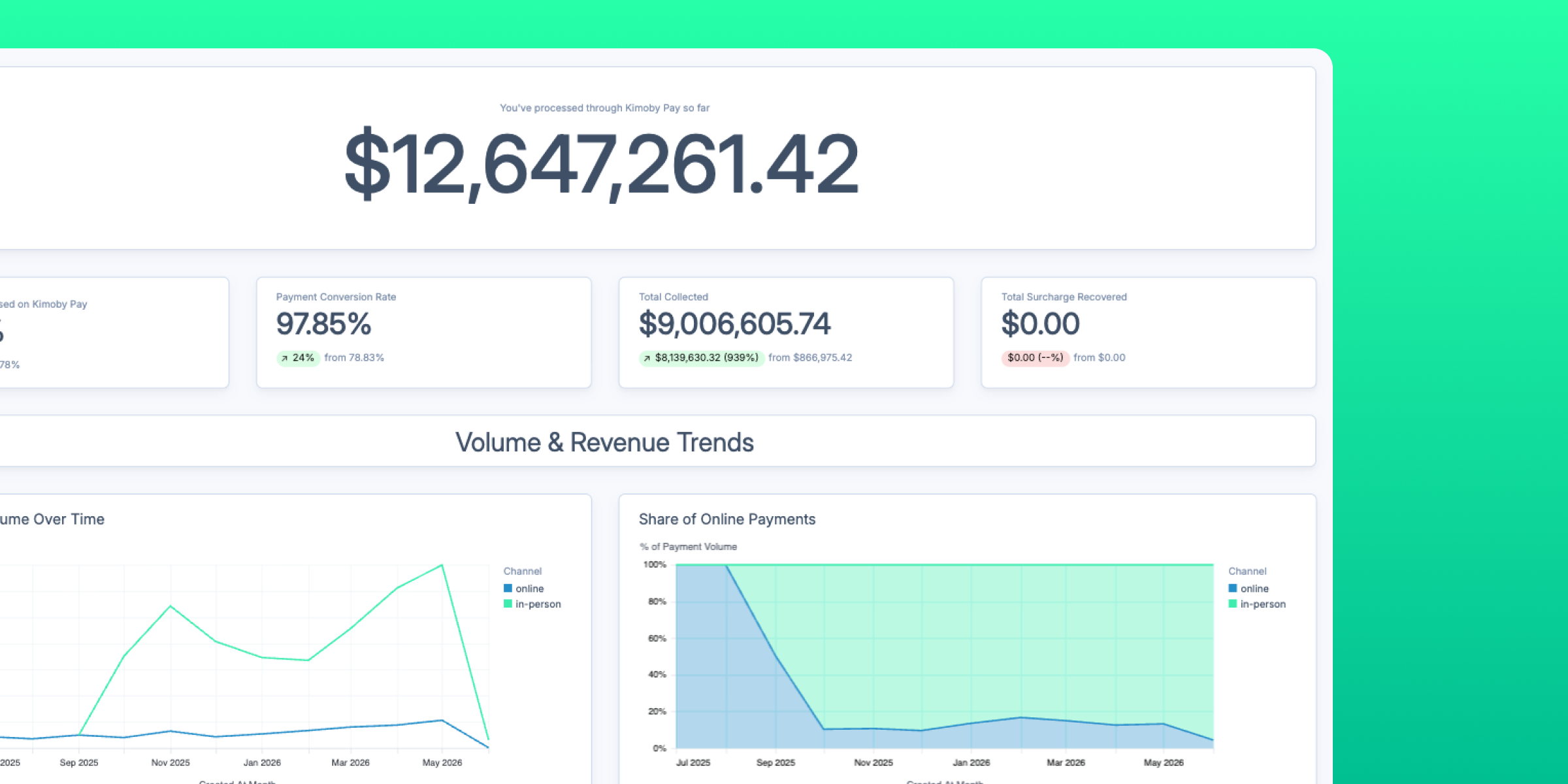Click the green 24% increase badge

pyautogui.click(x=298, y=358)
